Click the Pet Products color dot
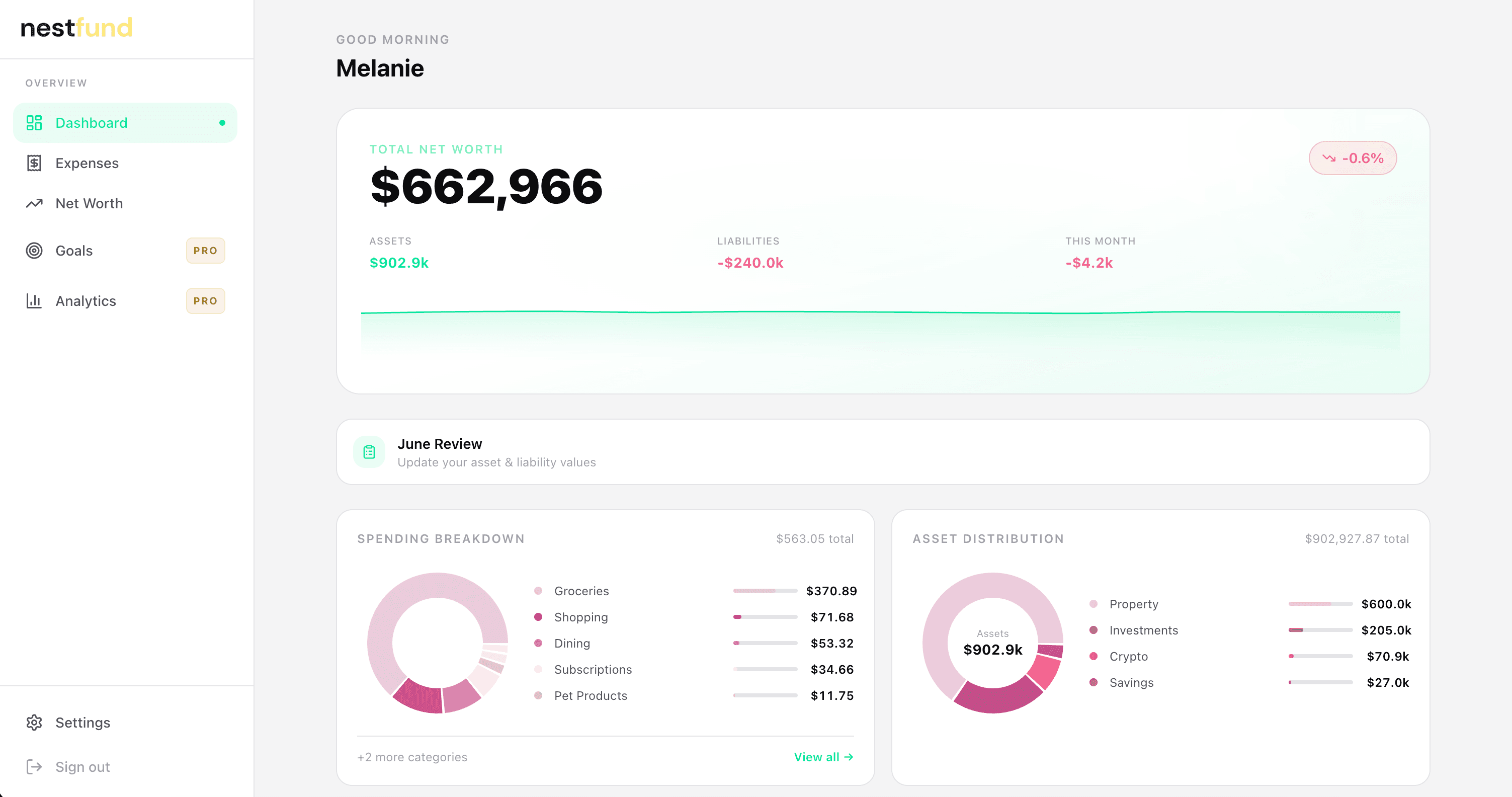This screenshot has height=797, width=1512. pyautogui.click(x=538, y=695)
